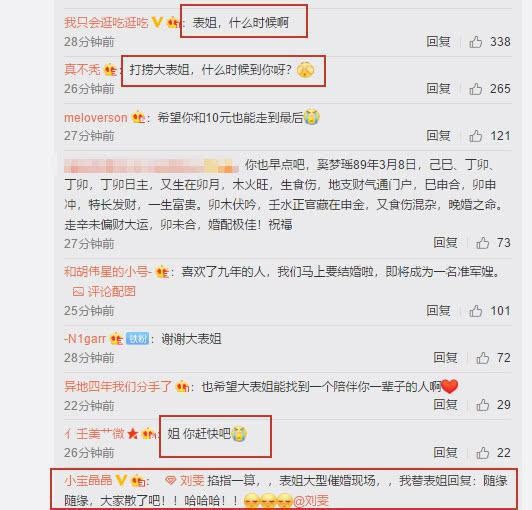The height and width of the screenshot is (510, 532).
Task: Click thumbs-up on the 265-likes comment
Action: pyautogui.click(x=475, y=89)
